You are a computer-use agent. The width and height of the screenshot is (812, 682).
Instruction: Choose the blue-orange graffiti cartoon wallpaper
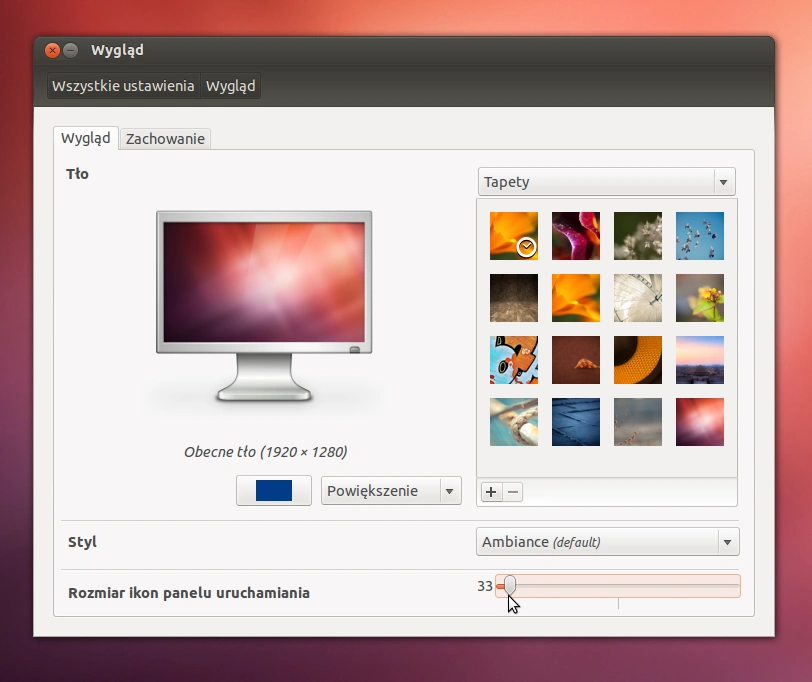(514, 360)
